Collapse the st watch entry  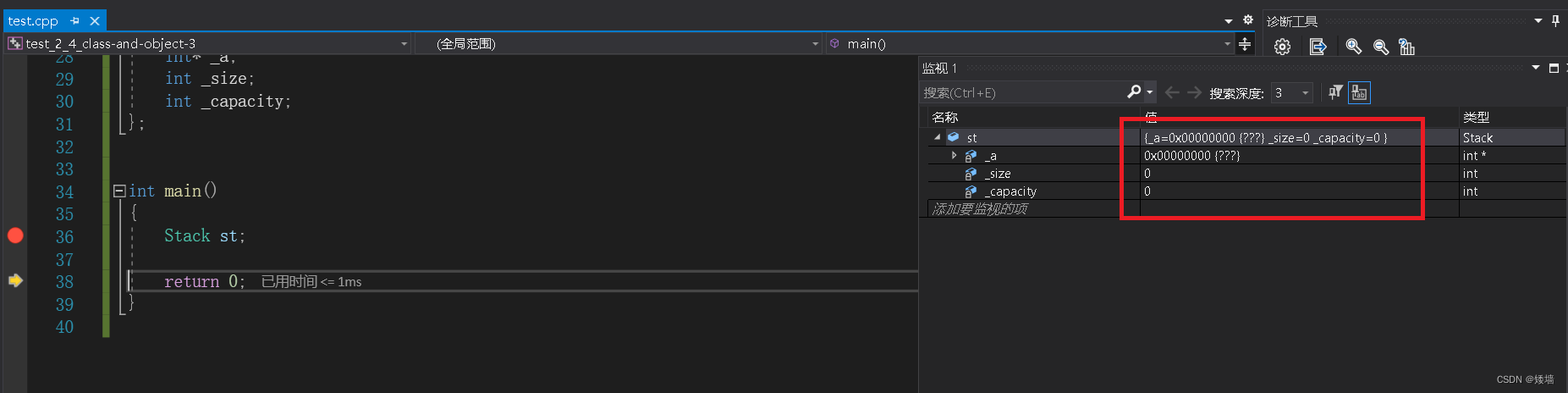tap(937, 137)
